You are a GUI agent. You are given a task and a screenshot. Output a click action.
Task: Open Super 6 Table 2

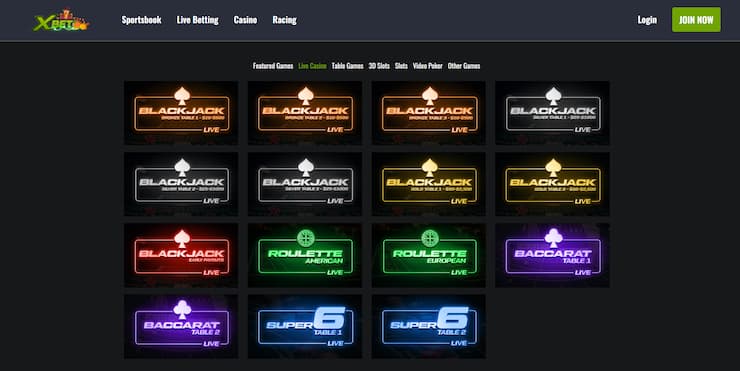pos(429,327)
